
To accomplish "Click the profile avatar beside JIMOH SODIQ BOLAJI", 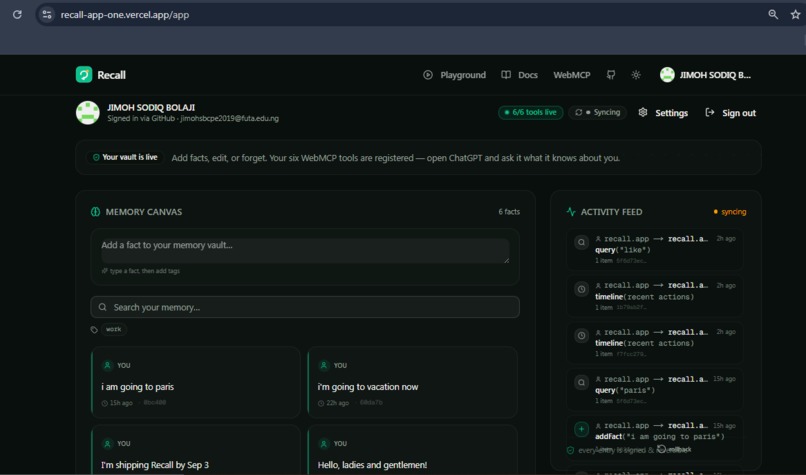I will tap(88, 113).
